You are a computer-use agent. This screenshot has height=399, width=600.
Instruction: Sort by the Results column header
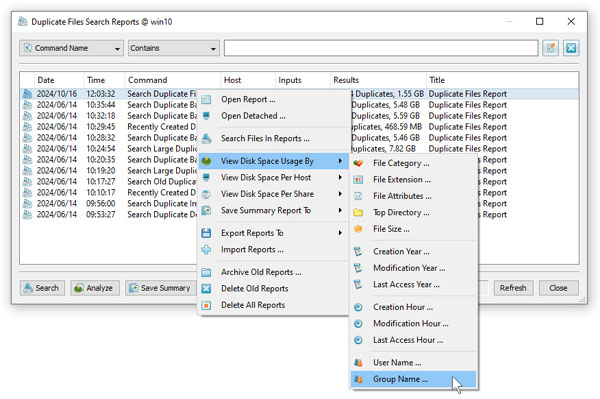point(378,80)
